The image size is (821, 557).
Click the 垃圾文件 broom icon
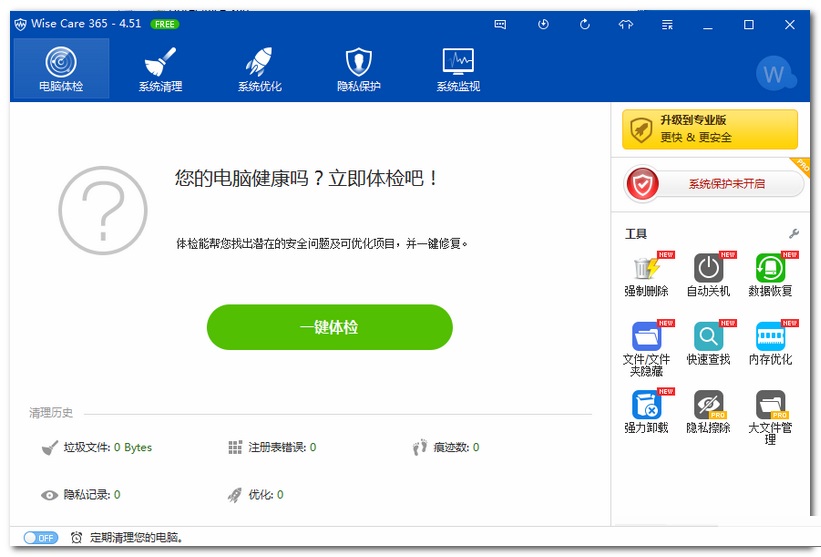tap(50, 448)
